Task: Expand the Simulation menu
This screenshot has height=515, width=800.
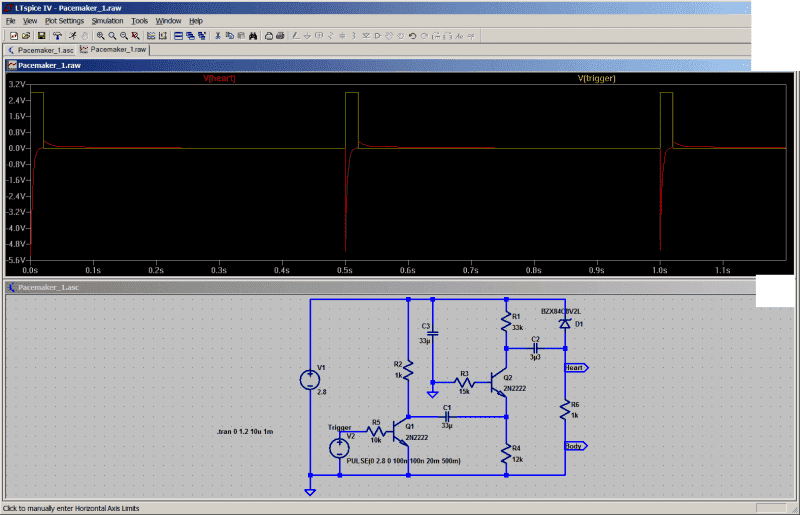Action: [107, 20]
